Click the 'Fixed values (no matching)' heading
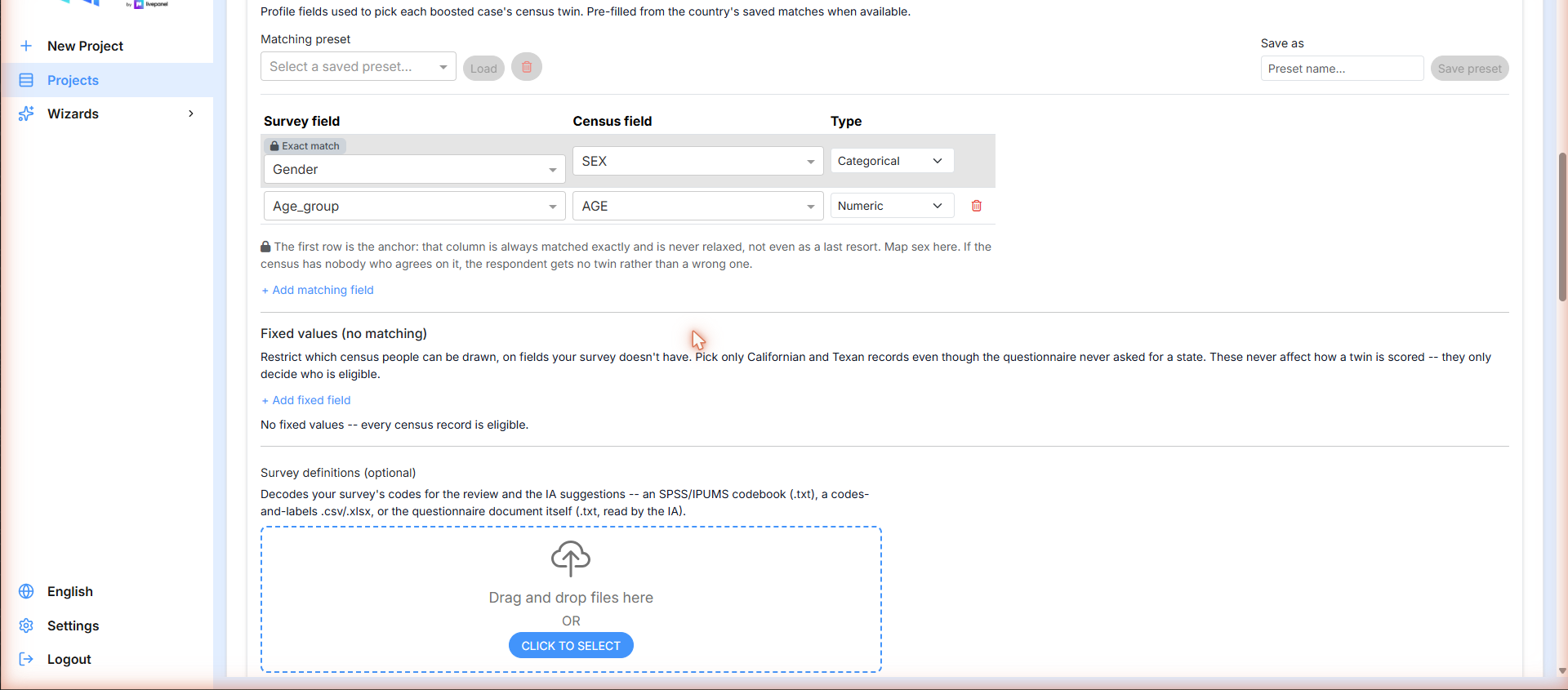The width and height of the screenshot is (1568, 690). point(344,333)
